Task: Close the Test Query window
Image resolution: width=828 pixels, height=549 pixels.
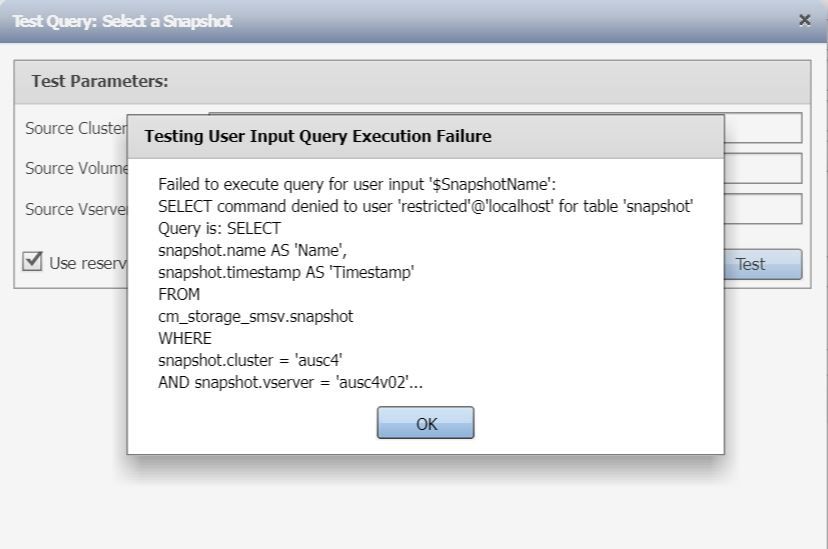Action: (805, 20)
